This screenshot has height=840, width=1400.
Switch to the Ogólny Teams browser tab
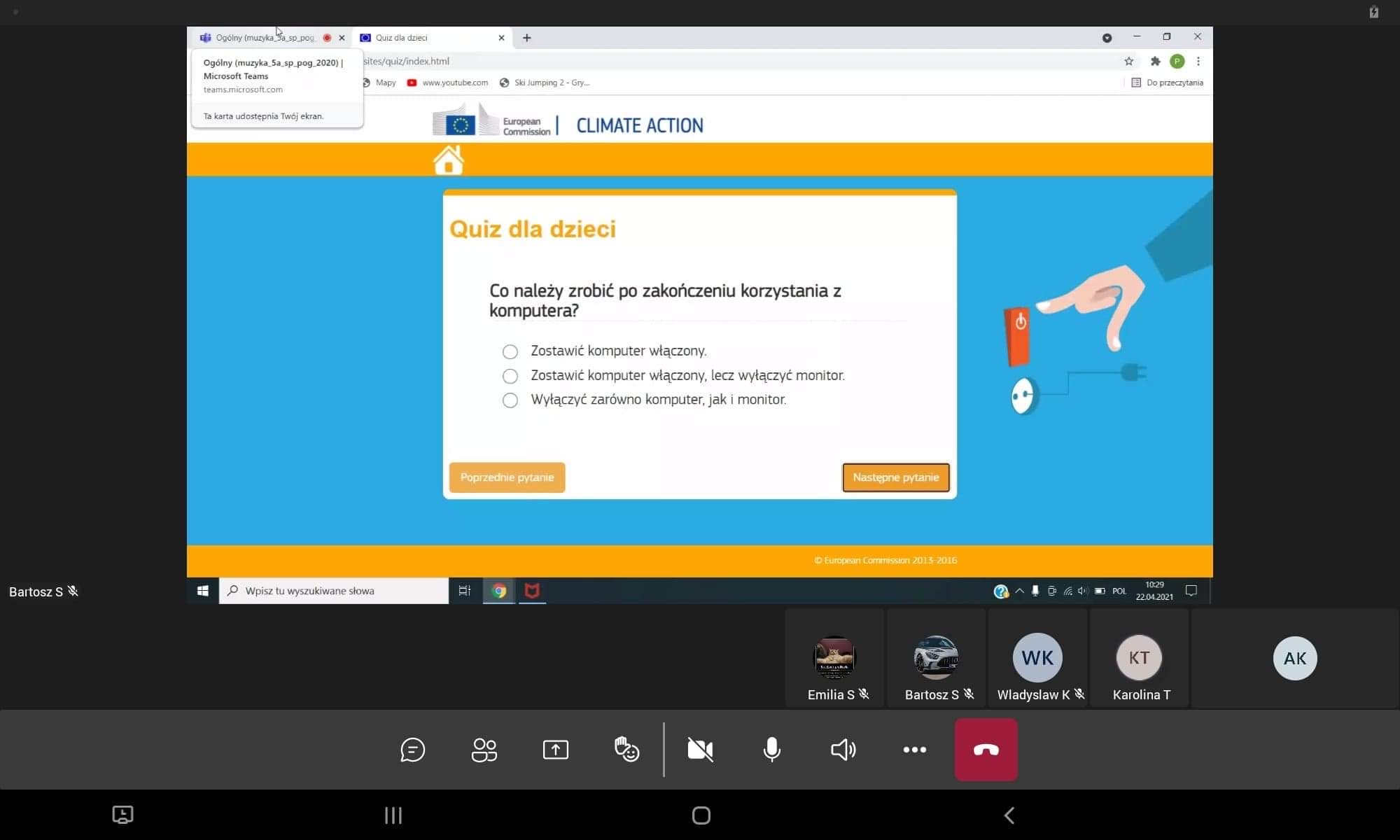(262, 38)
